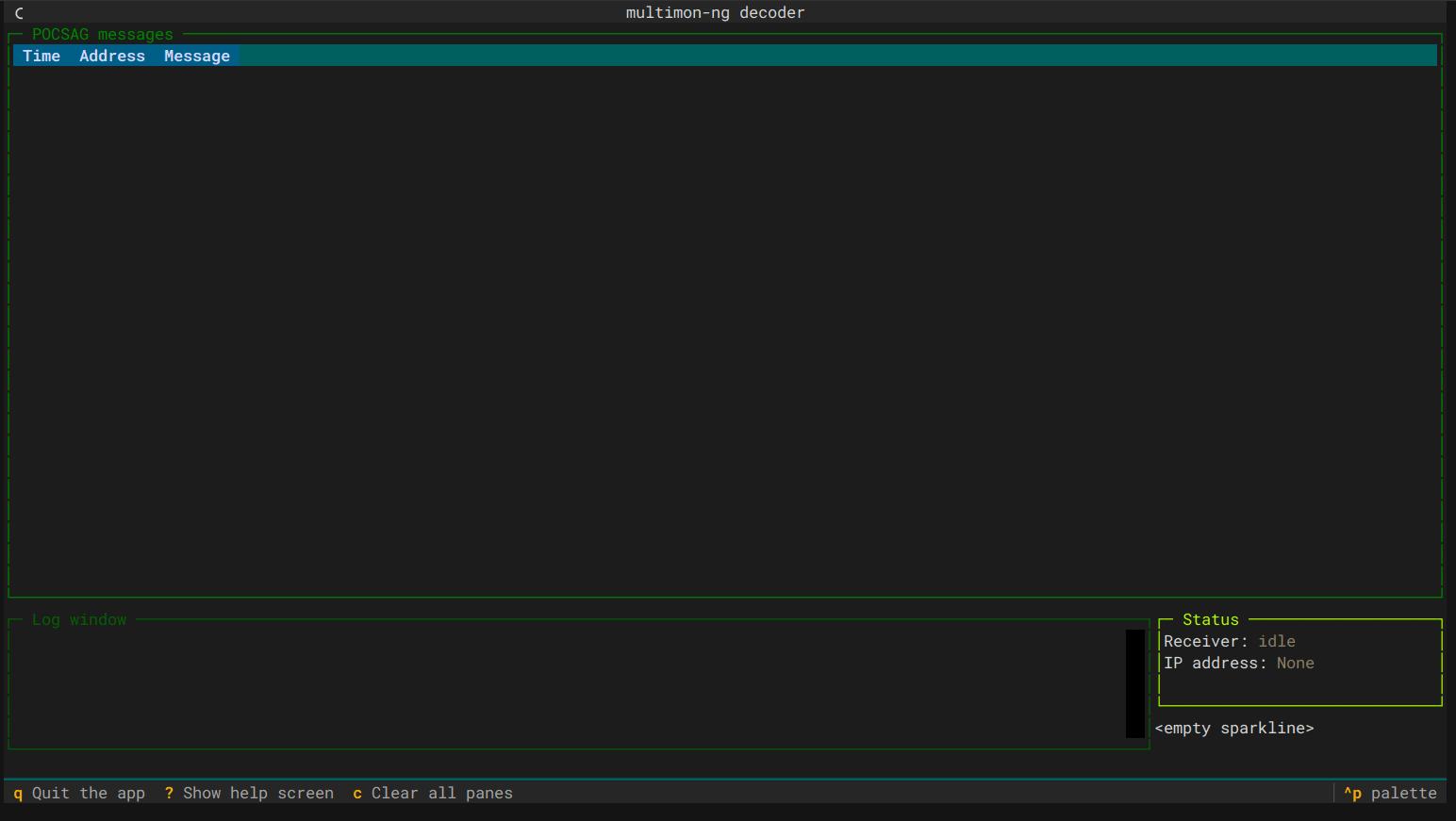Click the Log window scrollbar thumb
This screenshot has width=1456, height=821.
click(1134, 683)
